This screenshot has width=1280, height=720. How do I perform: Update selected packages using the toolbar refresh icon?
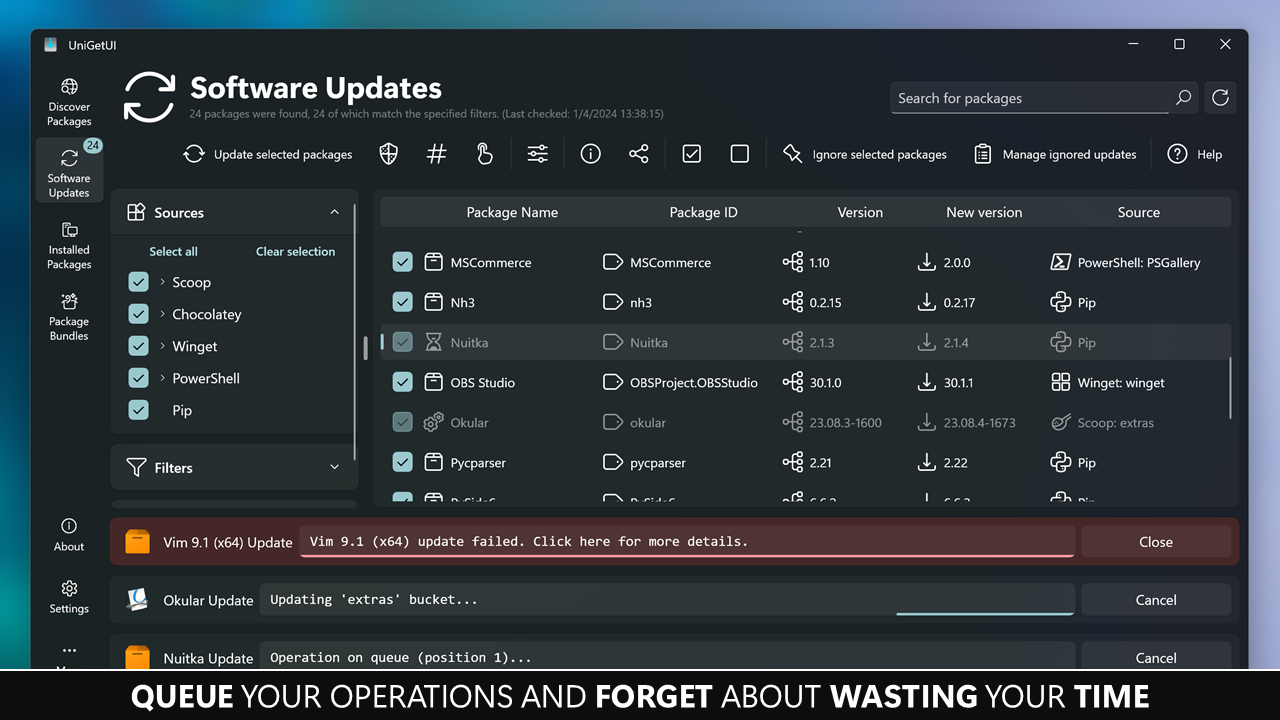[x=193, y=154]
